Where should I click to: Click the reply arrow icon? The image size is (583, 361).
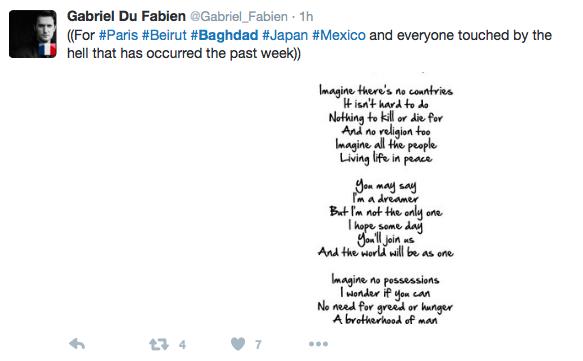77,344
